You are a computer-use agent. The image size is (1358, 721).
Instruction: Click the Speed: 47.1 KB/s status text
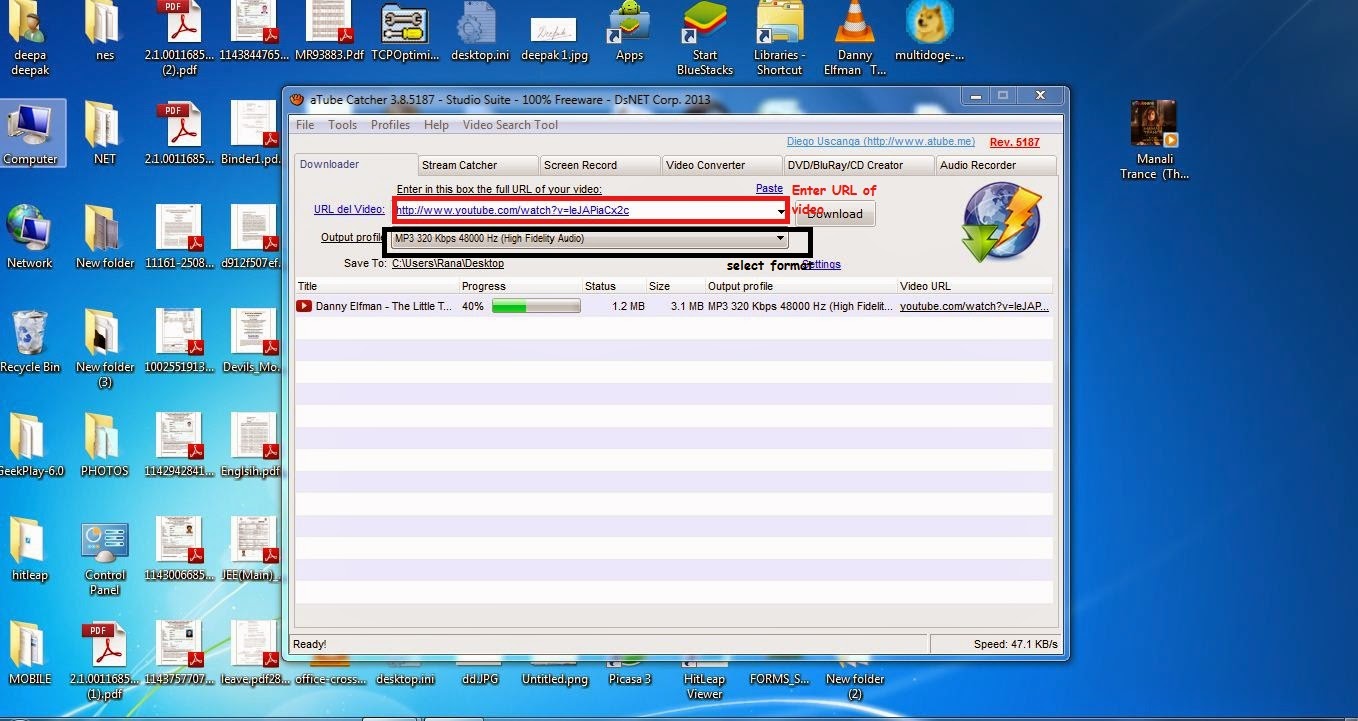1015,644
